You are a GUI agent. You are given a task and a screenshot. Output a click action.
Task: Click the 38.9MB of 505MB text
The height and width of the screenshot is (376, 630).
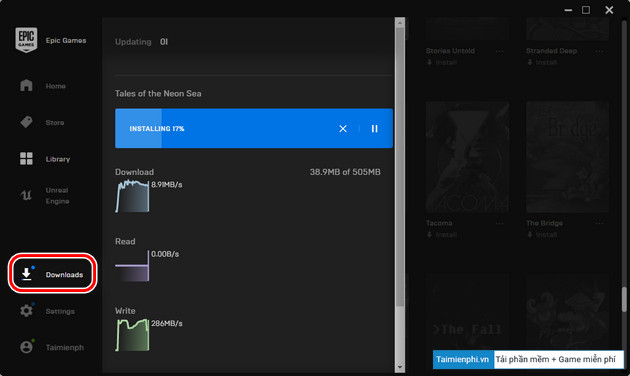[x=345, y=172]
